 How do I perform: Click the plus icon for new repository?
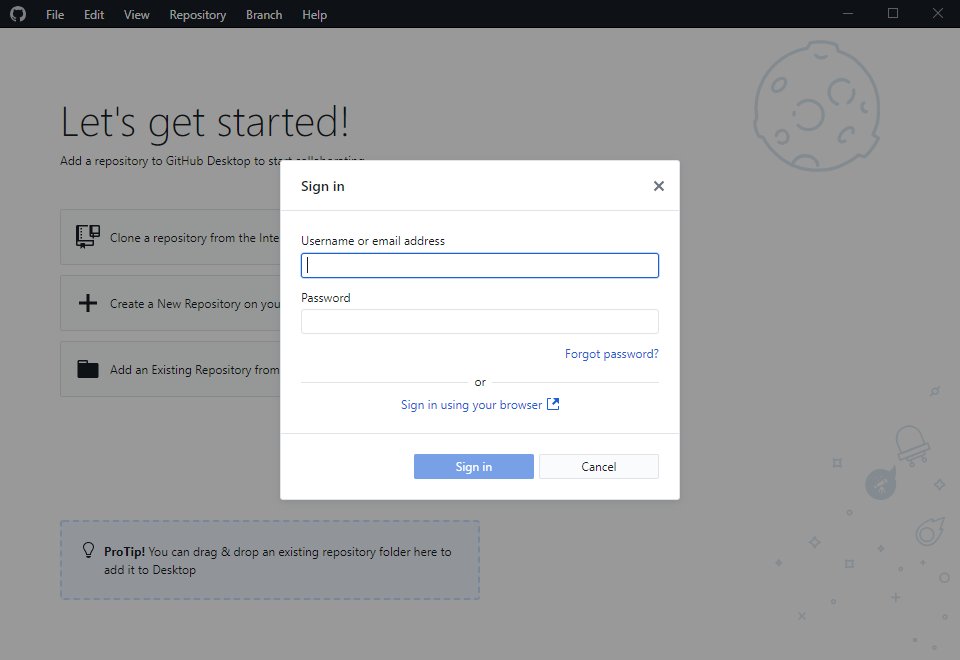(x=88, y=303)
